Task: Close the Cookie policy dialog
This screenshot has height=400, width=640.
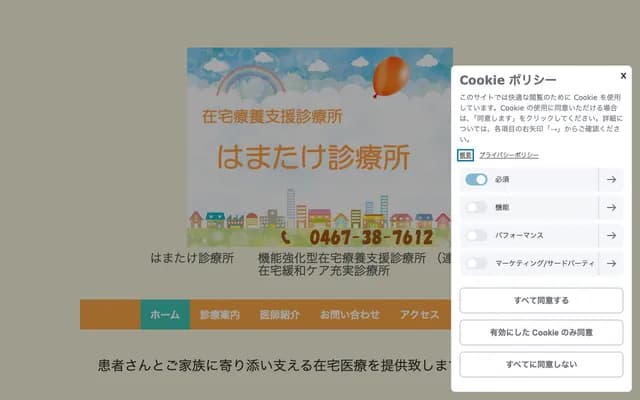Action: click(x=623, y=75)
